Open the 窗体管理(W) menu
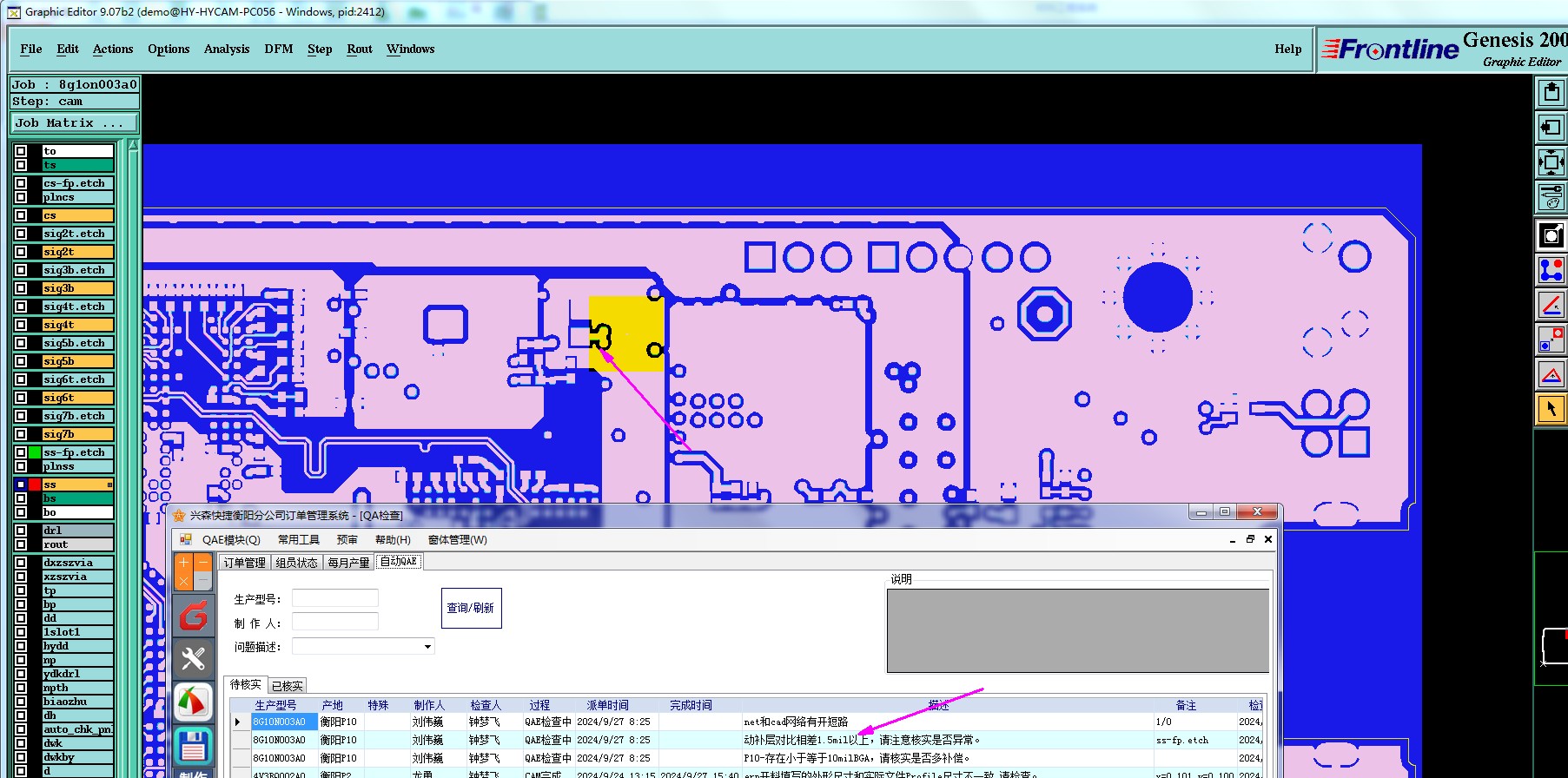The width and height of the screenshot is (1568, 778). 458,540
